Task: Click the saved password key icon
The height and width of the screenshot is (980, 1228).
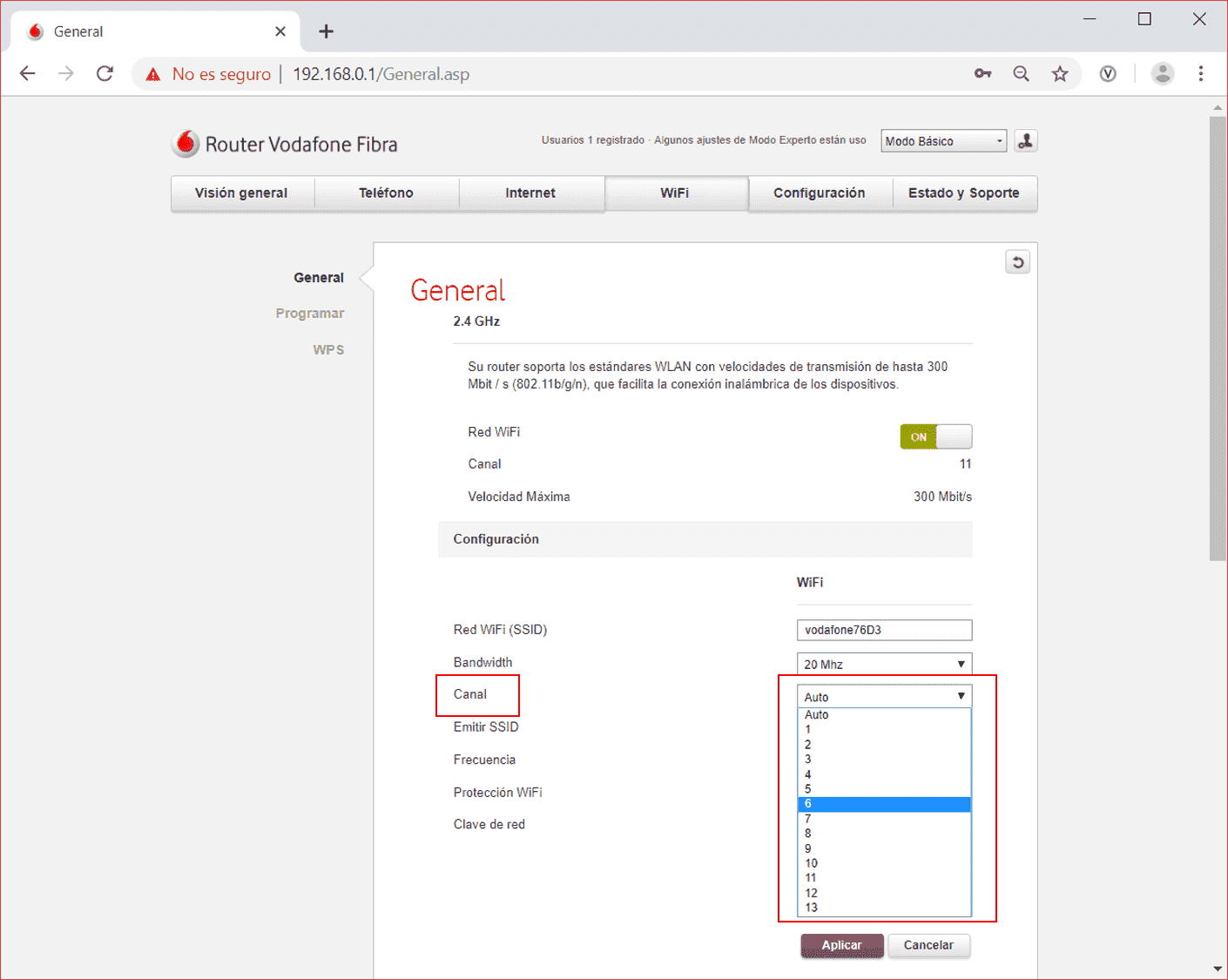Action: [x=982, y=74]
